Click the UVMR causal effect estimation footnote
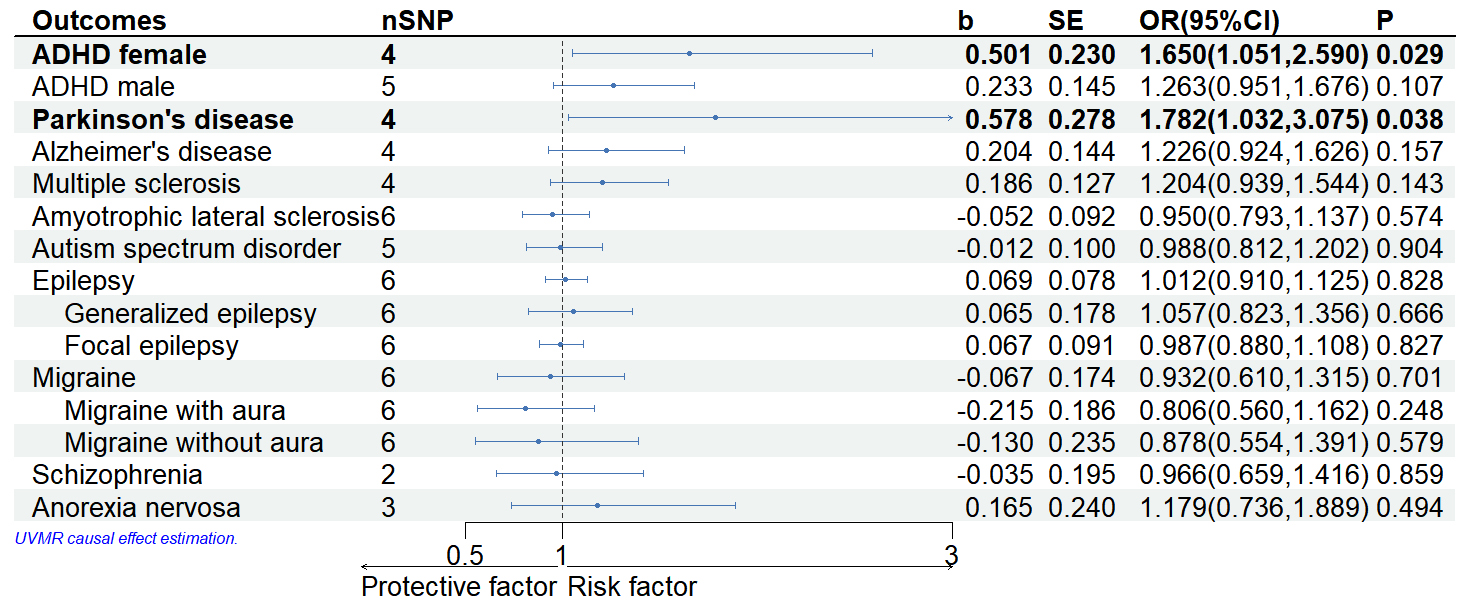Image resolution: width=1464 pixels, height=607 pixels. coord(126,538)
